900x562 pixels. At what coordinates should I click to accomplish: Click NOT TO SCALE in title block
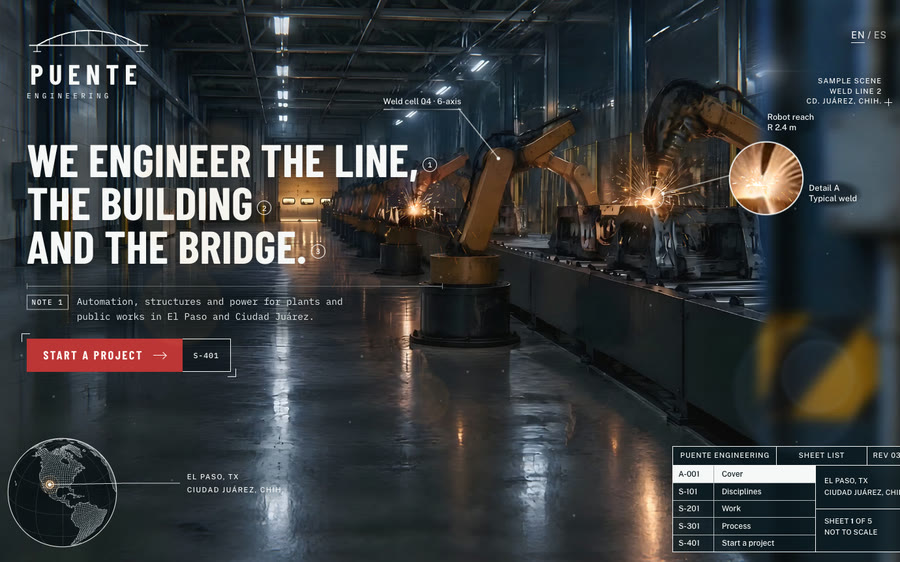click(x=851, y=532)
